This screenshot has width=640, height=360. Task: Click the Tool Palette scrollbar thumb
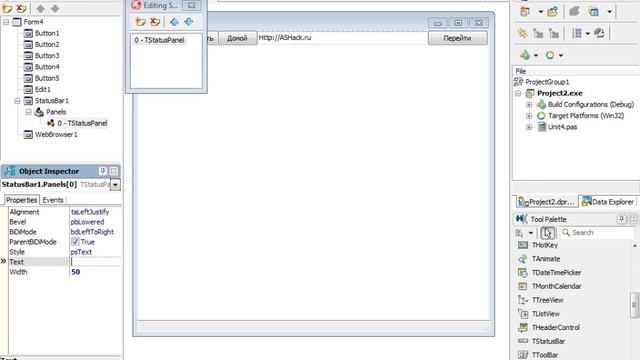(634, 305)
